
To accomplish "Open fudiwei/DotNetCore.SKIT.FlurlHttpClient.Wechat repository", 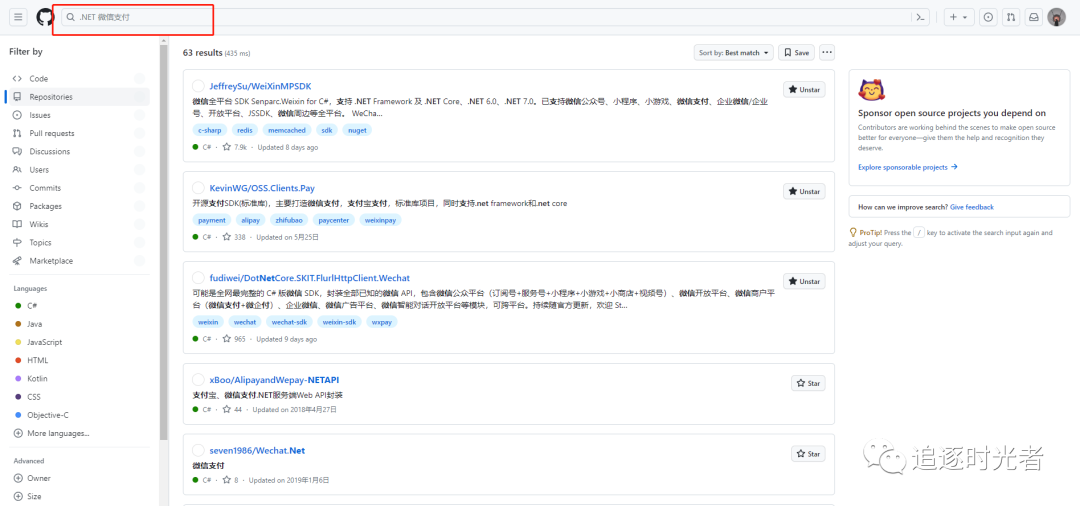I will point(310,278).
